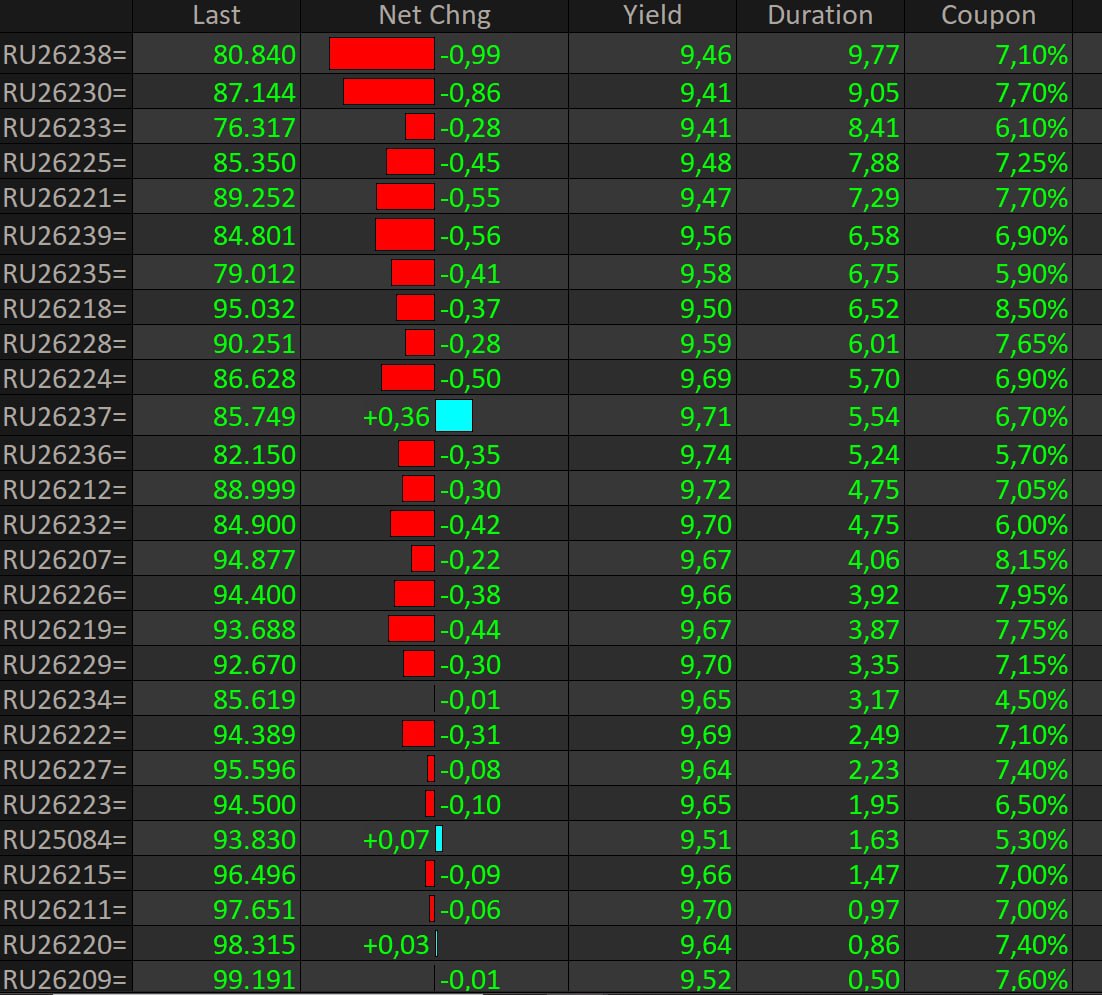Select the RU26222= ticker row label
The width and height of the screenshot is (1102, 995).
click(65, 735)
